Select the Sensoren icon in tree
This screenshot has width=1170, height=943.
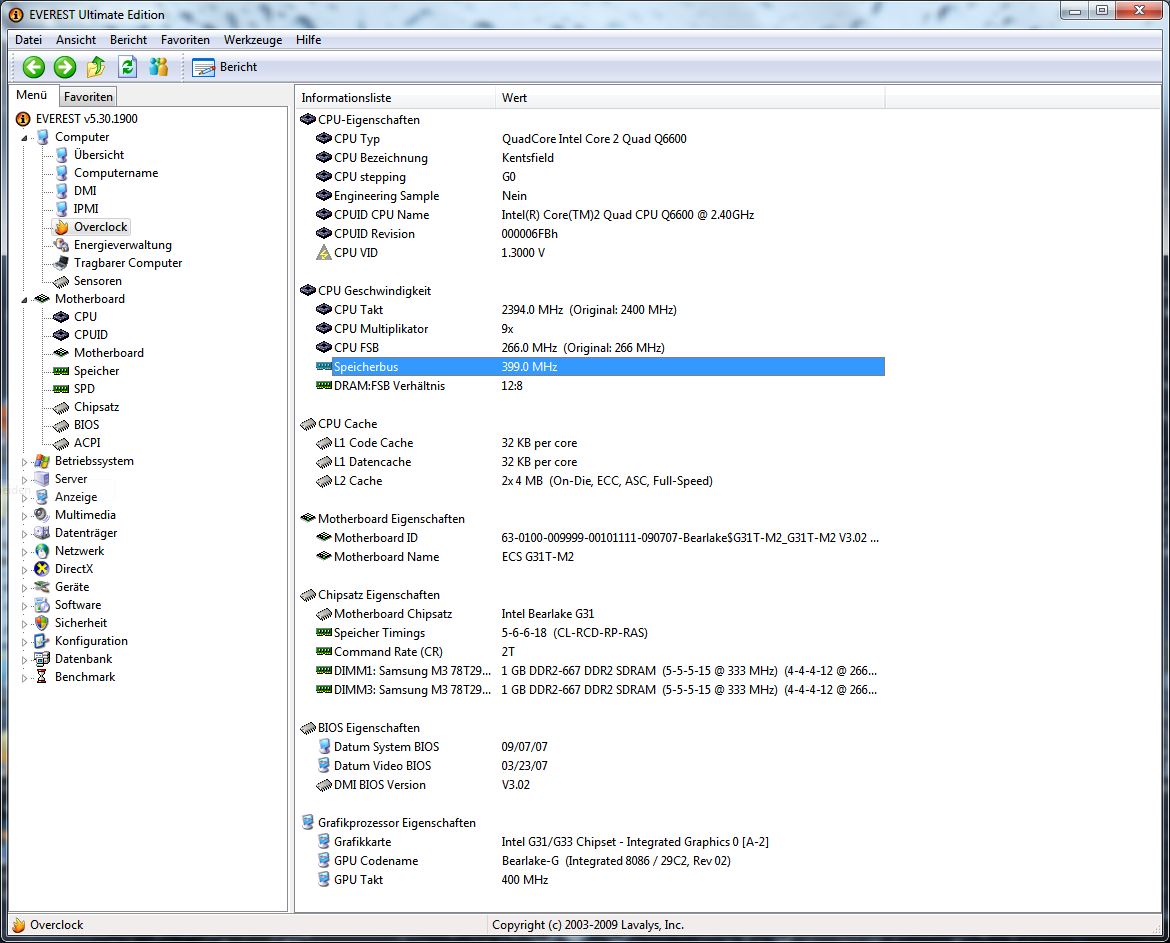[x=62, y=281]
